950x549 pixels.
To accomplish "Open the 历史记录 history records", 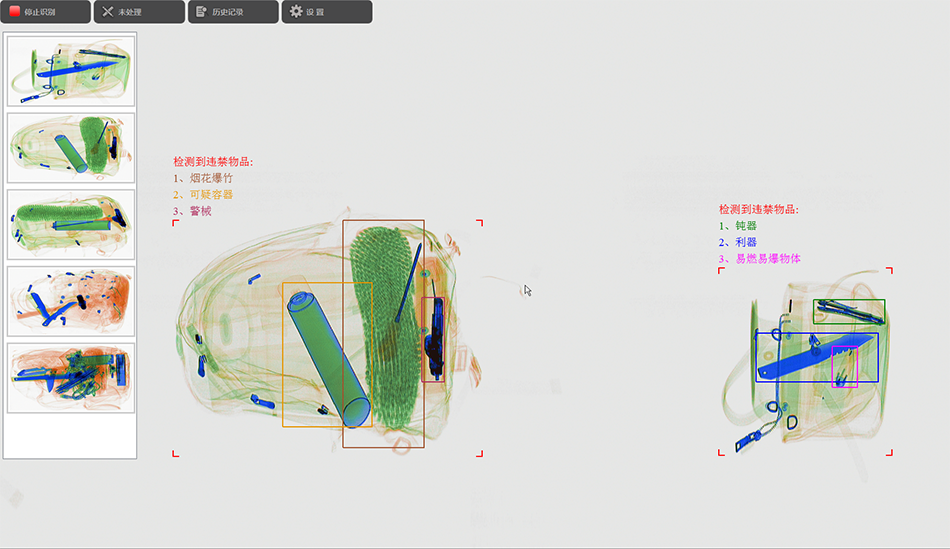I will (x=232, y=12).
